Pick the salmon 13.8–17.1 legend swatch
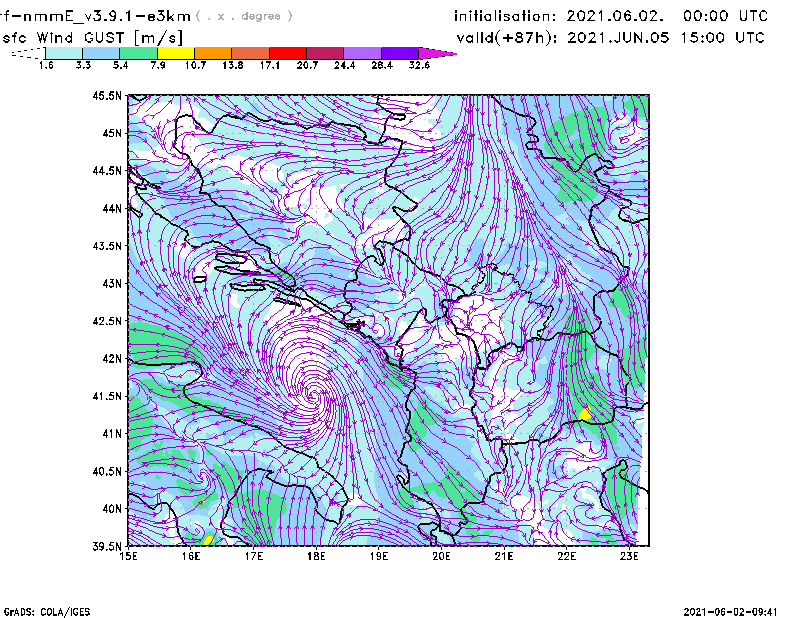 [251, 53]
